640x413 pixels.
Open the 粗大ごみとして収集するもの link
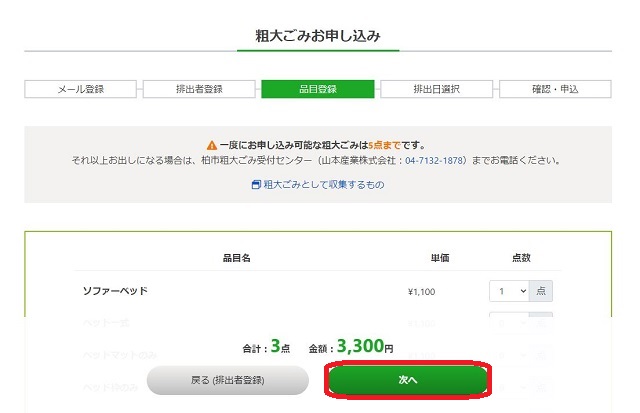(x=324, y=185)
